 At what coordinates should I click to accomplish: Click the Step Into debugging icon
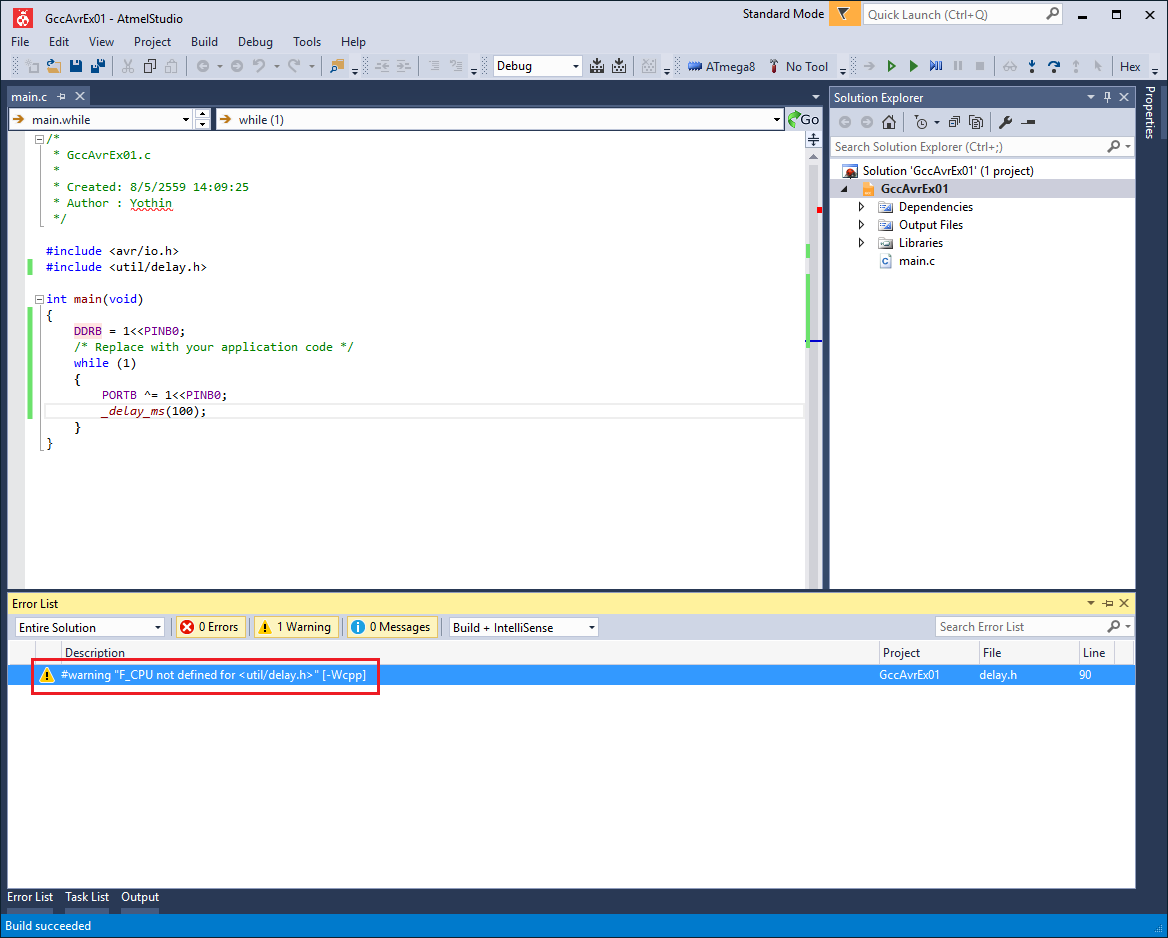pos(1031,66)
